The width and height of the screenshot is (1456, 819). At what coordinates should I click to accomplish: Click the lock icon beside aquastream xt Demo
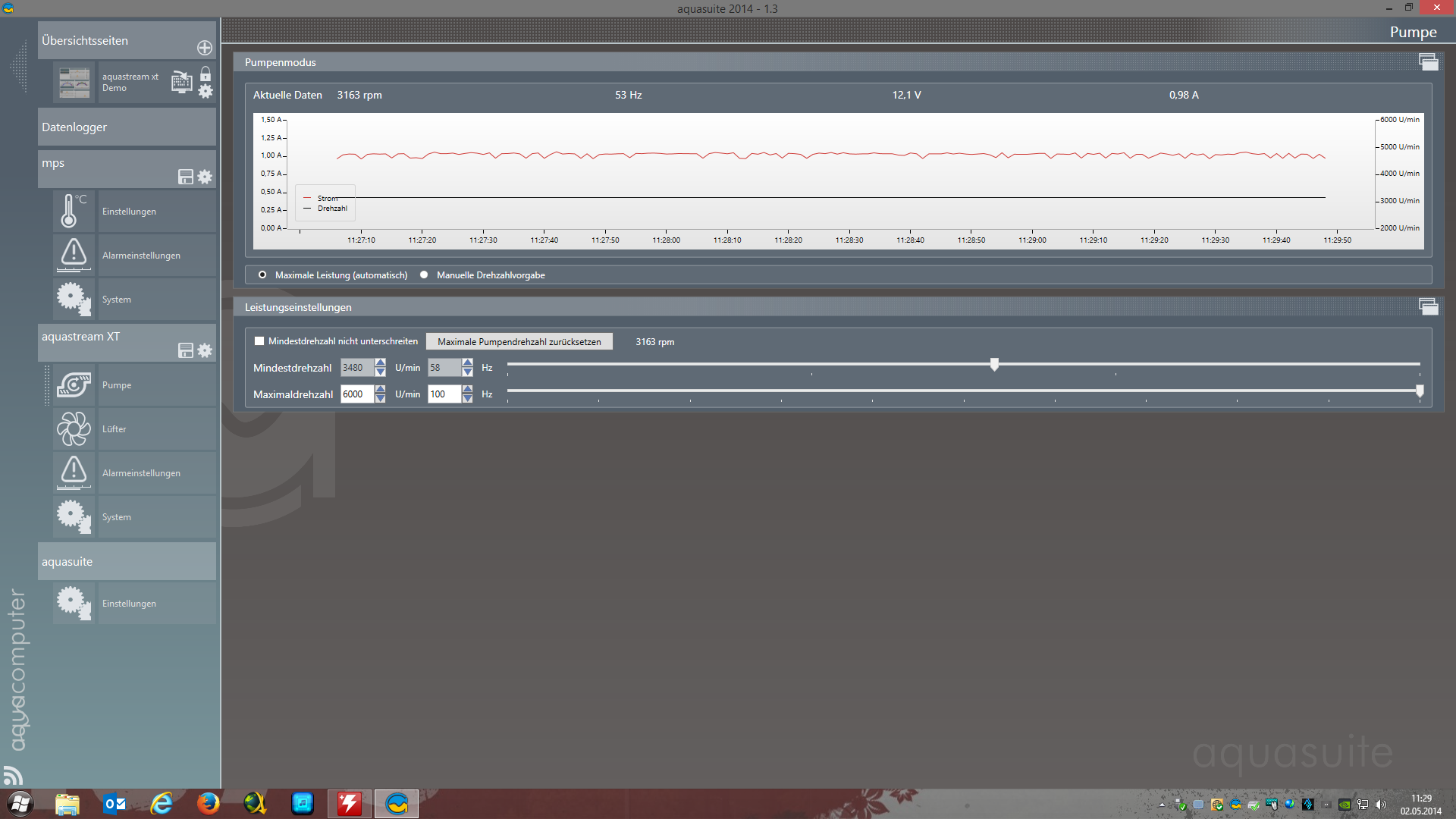(206, 74)
